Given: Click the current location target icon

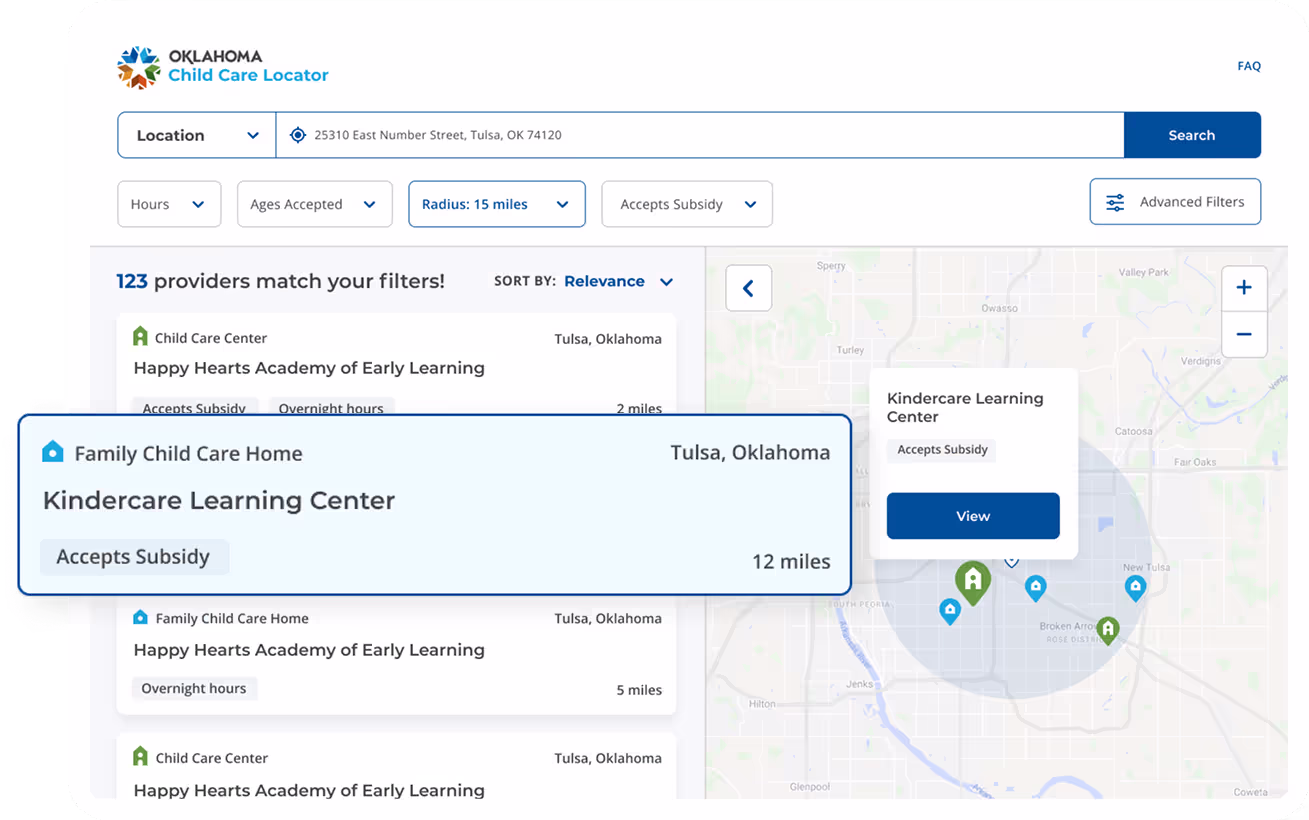Looking at the screenshot, I should pos(298,135).
